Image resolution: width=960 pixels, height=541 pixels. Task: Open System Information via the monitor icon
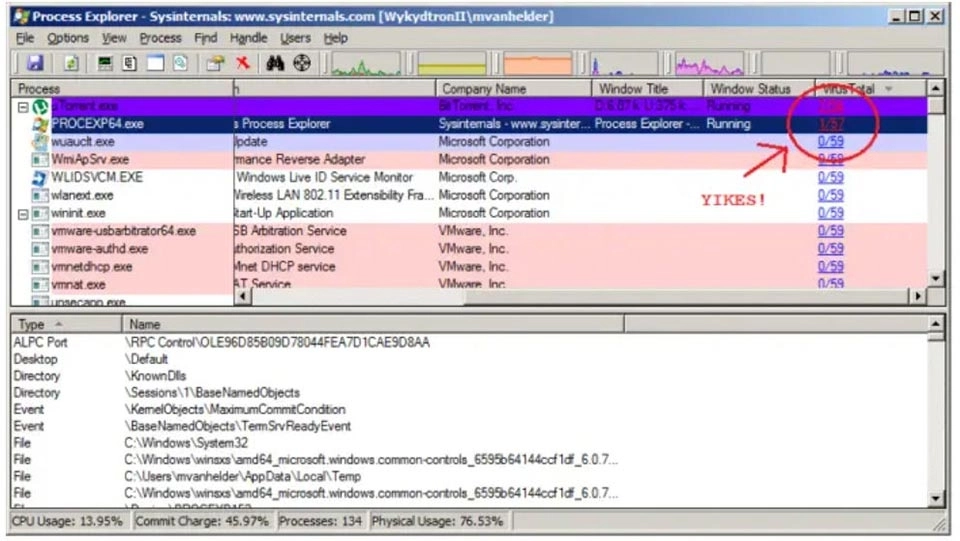105,63
